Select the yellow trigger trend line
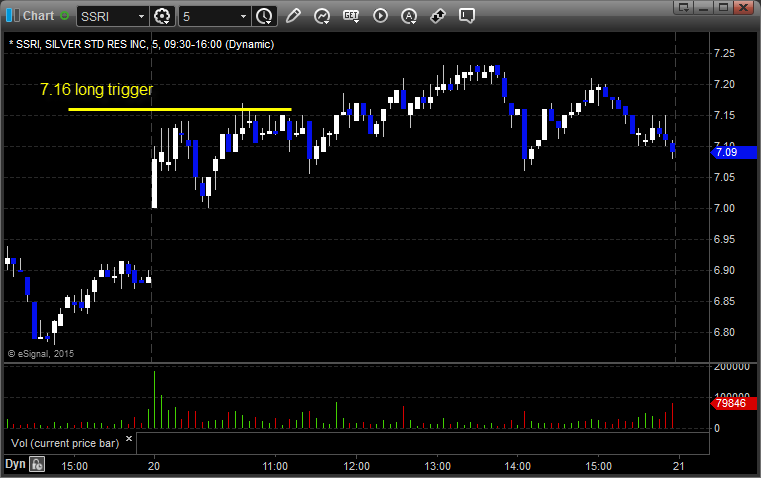This screenshot has width=761, height=478. pos(180,109)
